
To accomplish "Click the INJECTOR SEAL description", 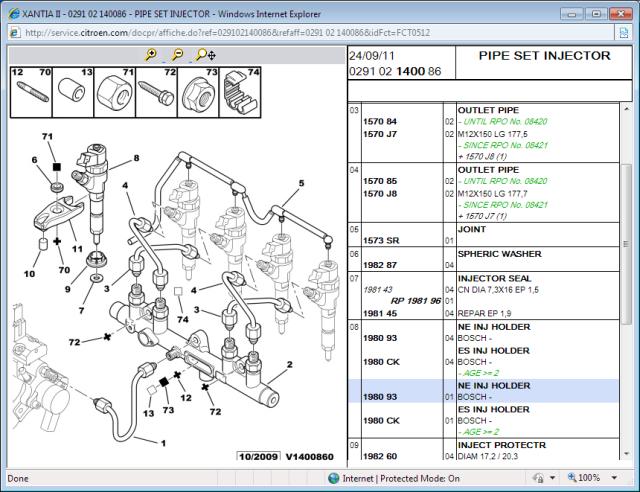I will [494, 278].
